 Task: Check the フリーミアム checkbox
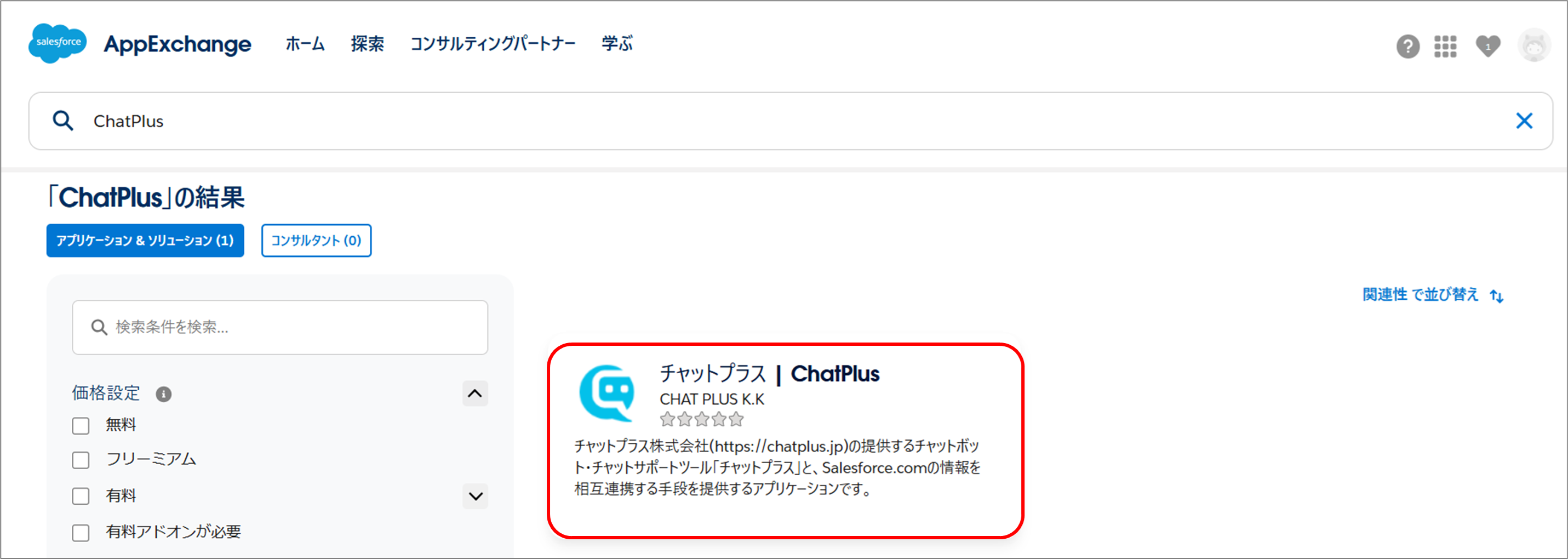click(x=81, y=460)
